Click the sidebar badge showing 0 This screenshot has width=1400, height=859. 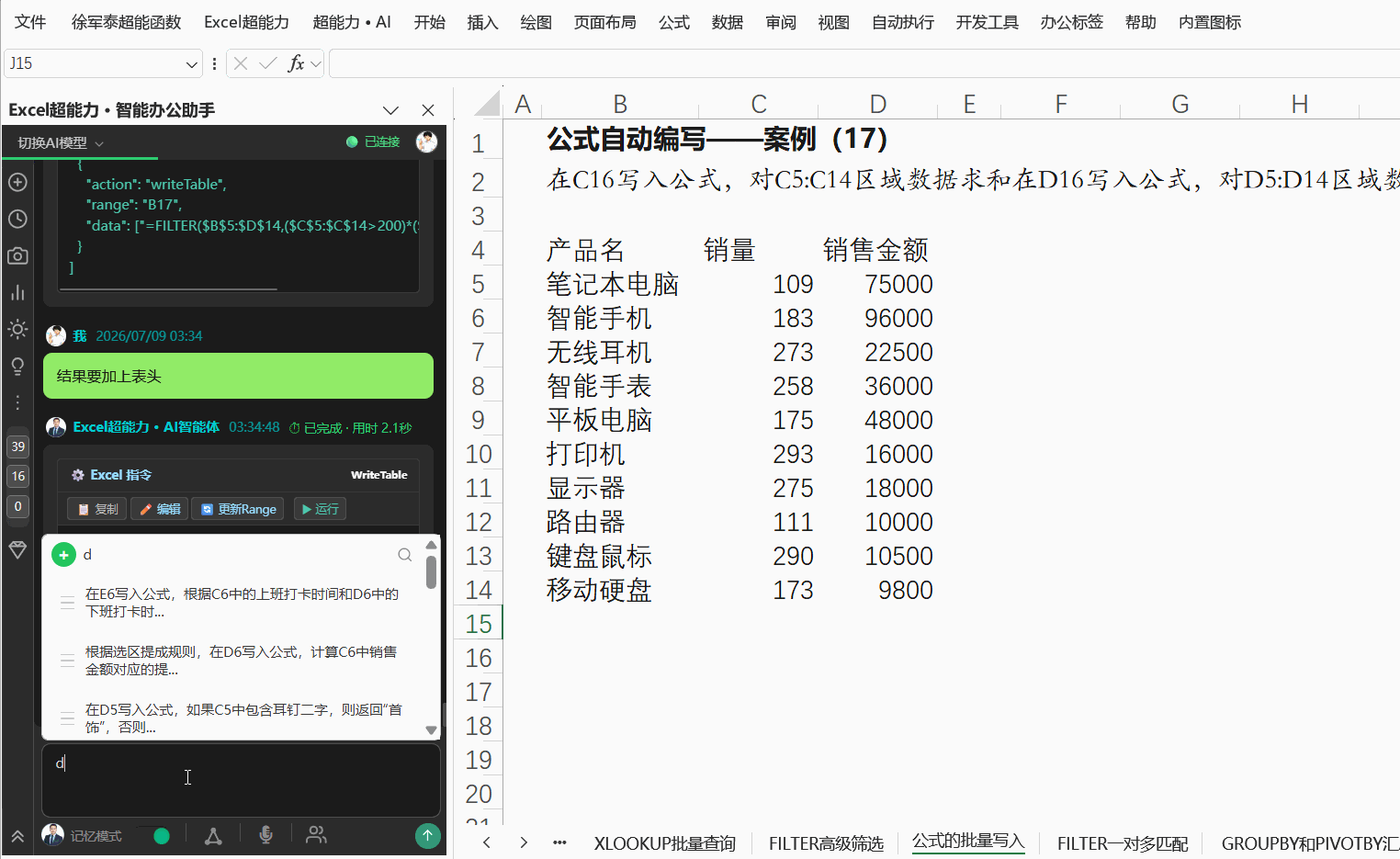[17, 506]
